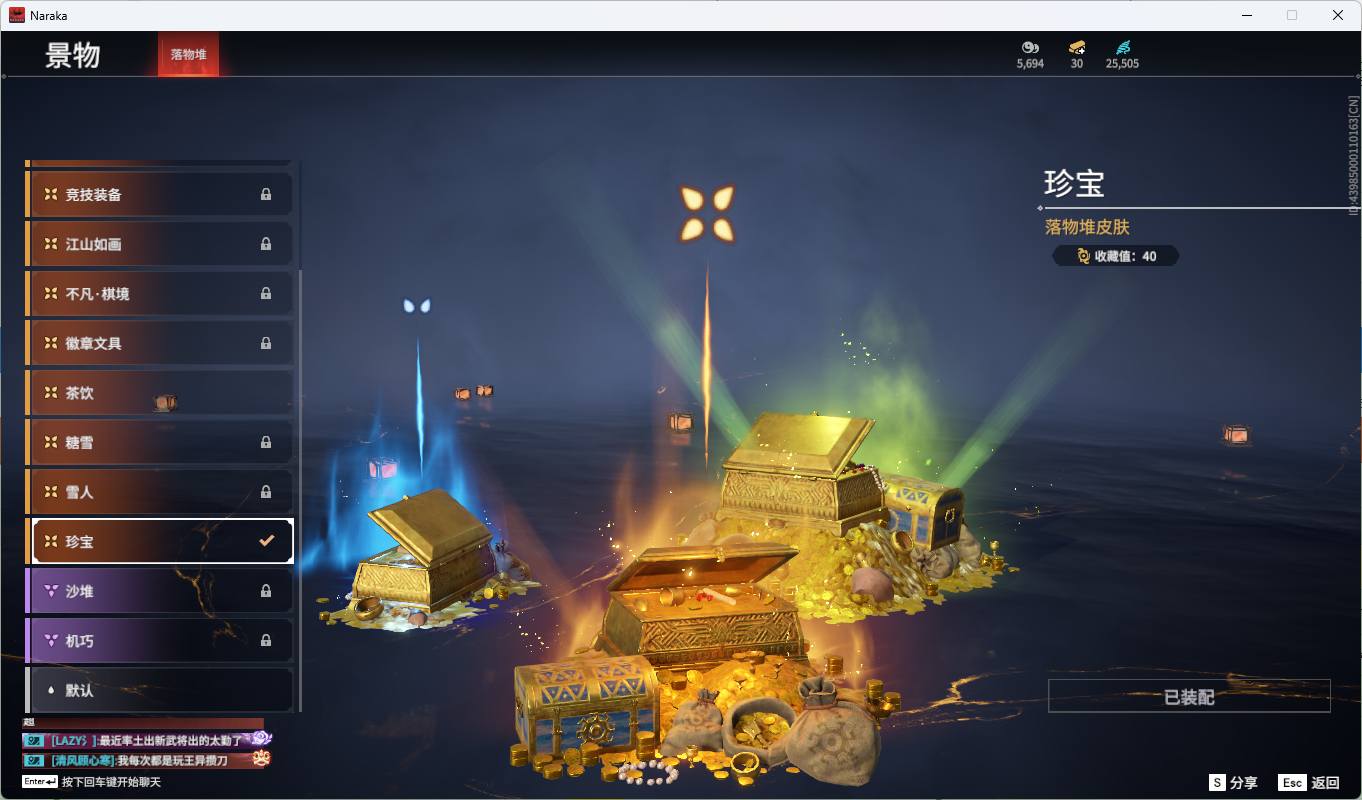Open the 落物堆 tab

pos(188,54)
